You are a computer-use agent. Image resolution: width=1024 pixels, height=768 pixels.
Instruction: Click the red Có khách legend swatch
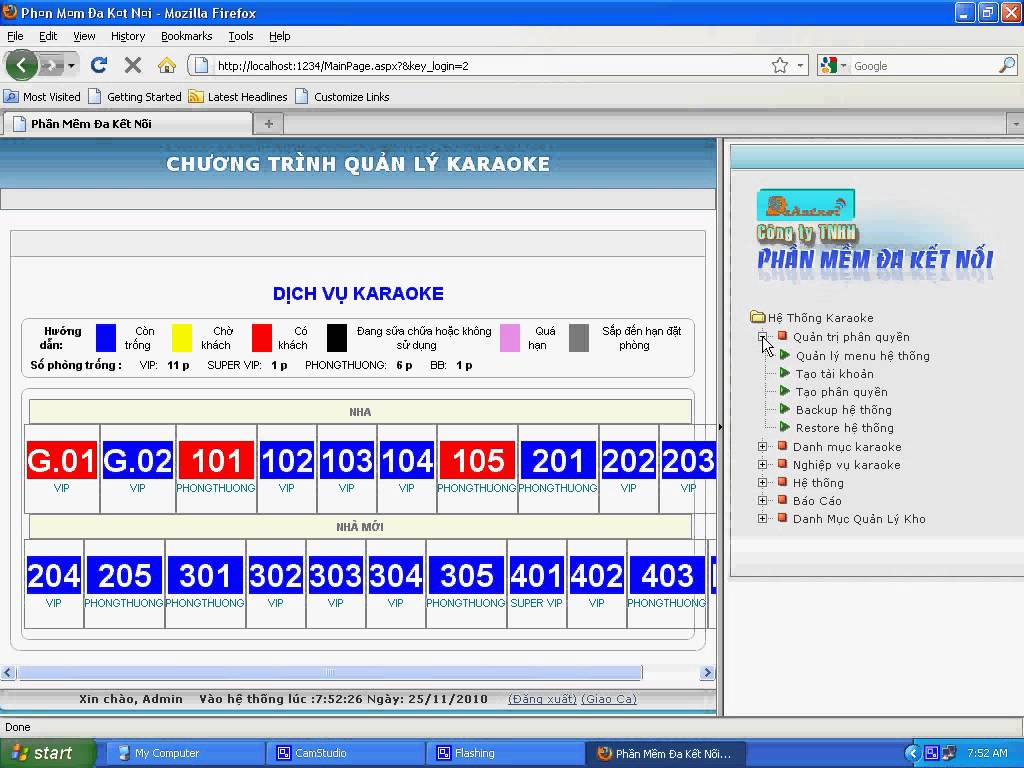click(262, 338)
